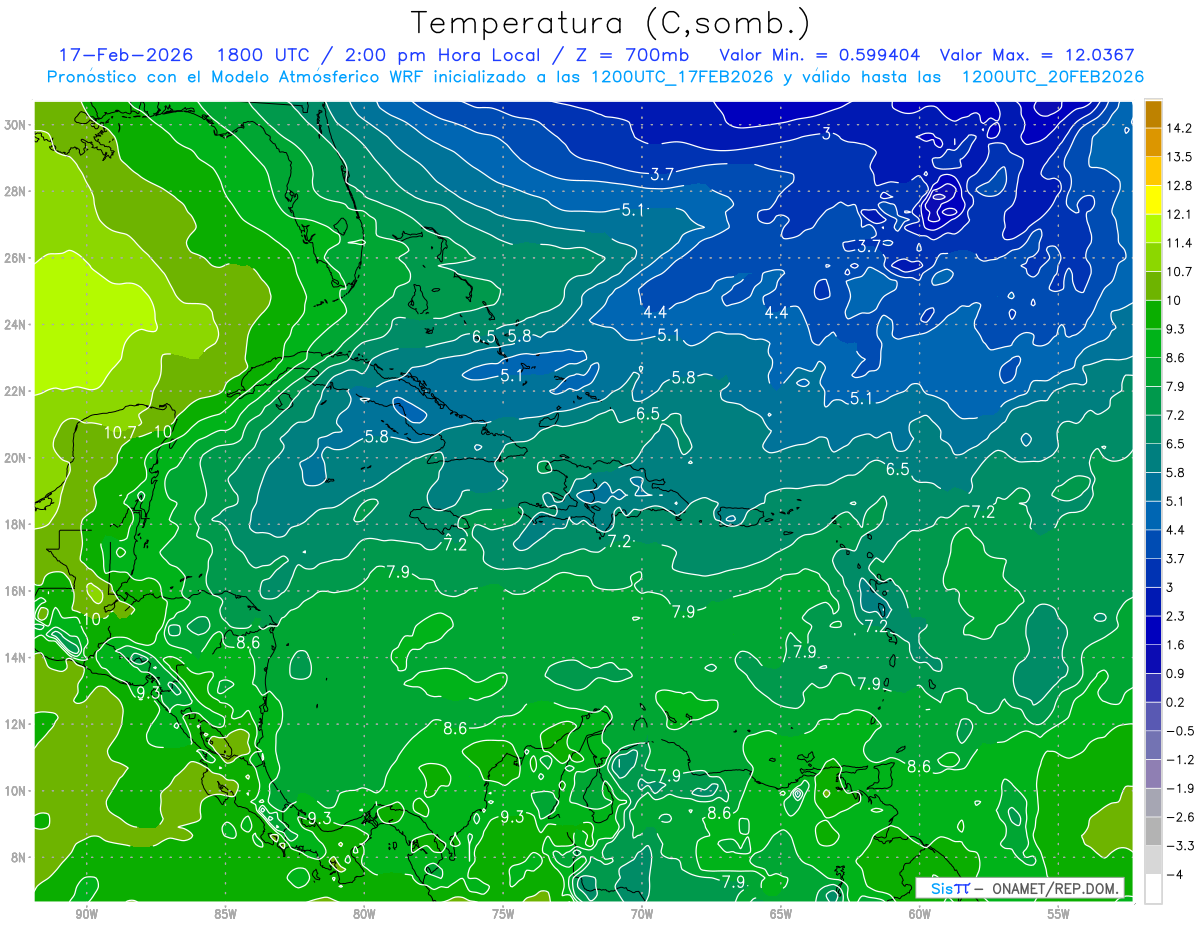Click the -1.9 colorbar label
This screenshot has width=1200, height=927.
pyautogui.click(x=1180, y=788)
